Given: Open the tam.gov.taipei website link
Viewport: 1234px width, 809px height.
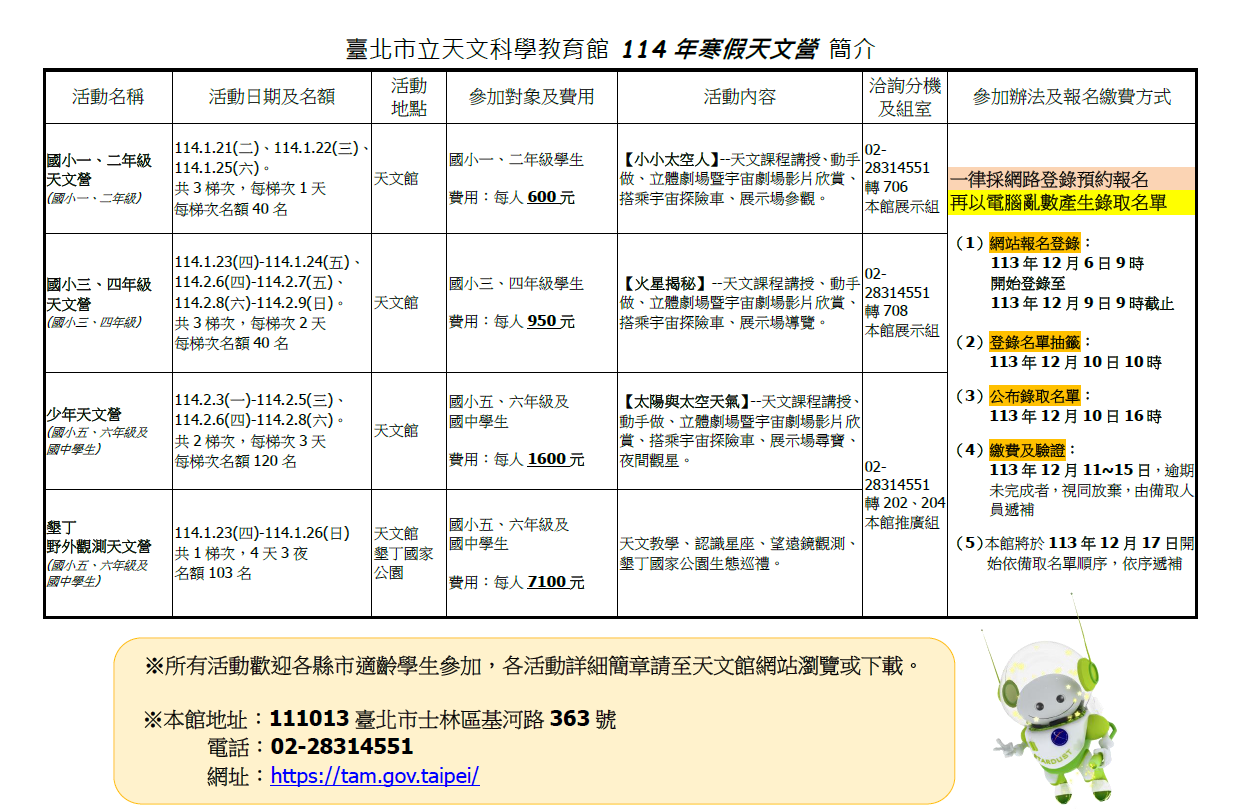Looking at the screenshot, I should [375, 775].
